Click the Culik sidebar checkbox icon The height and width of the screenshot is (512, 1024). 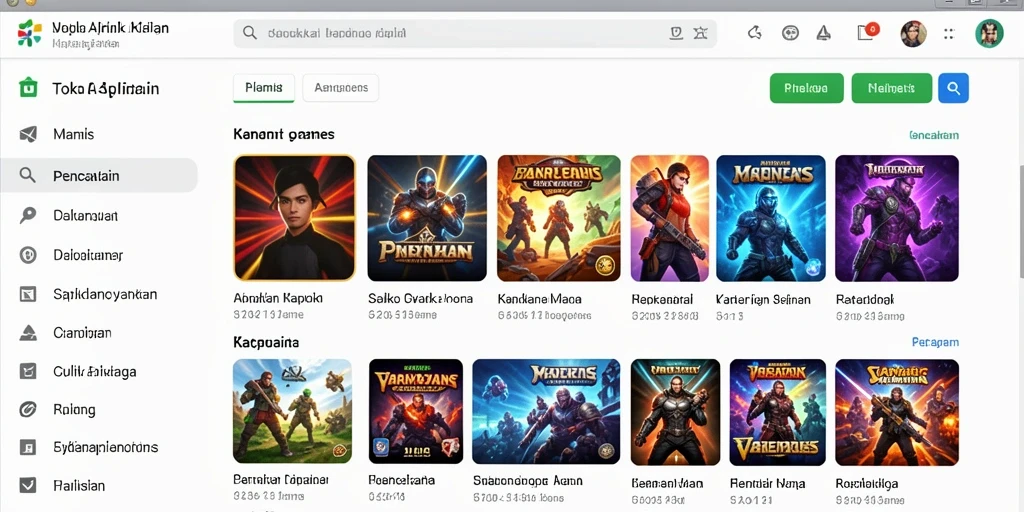point(27,371)
